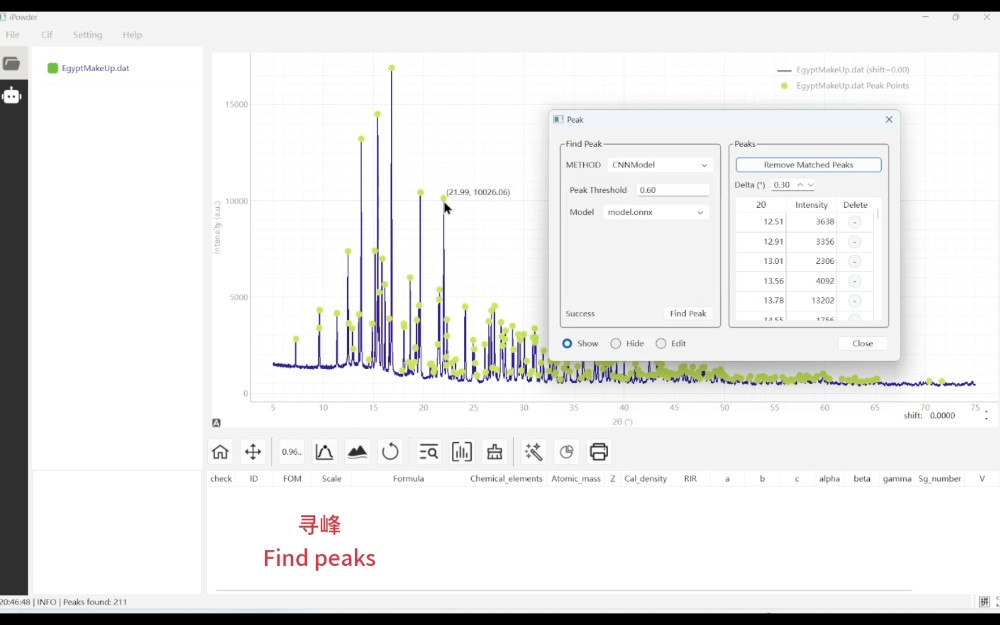Click the check column header
Viewport: 1000px width, 625px height.
221,478
